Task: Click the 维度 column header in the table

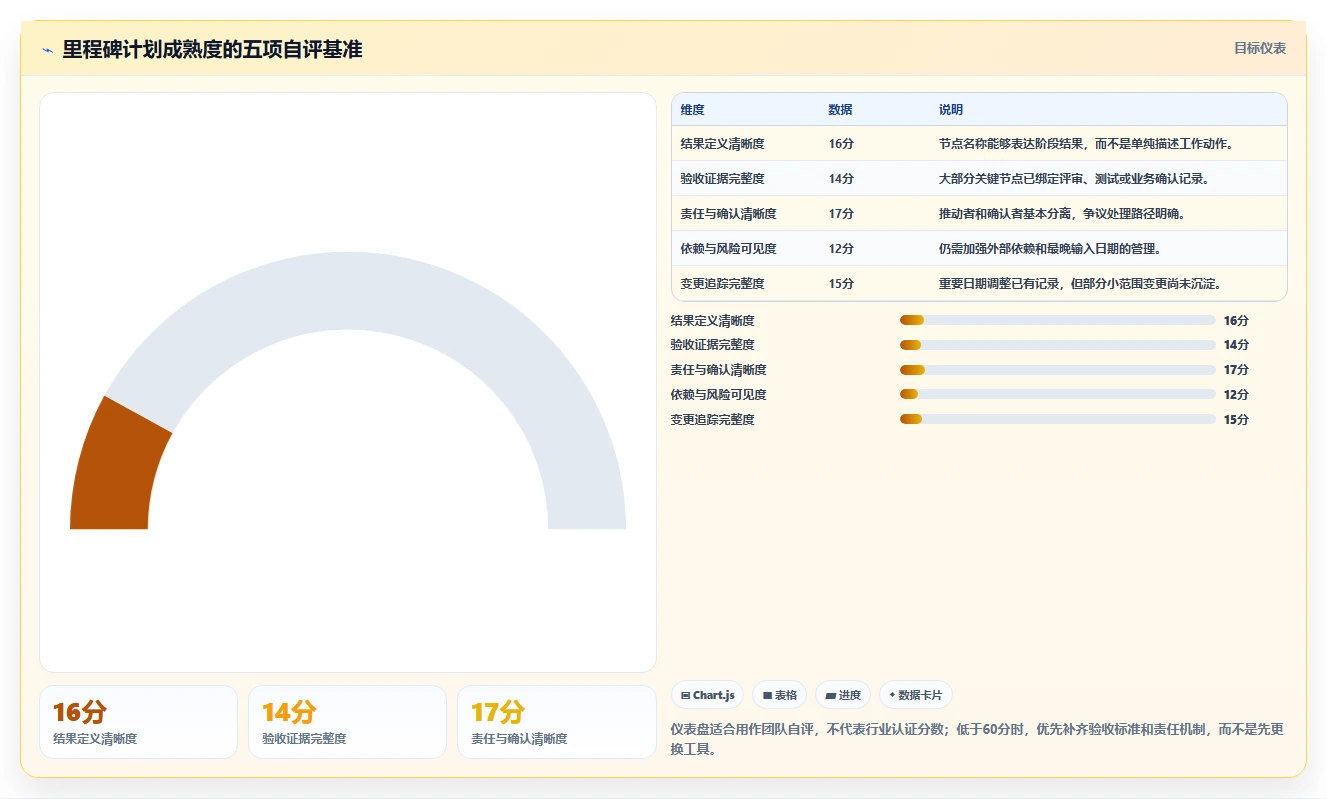Action: pyautogui.click(x=692, y=110)
